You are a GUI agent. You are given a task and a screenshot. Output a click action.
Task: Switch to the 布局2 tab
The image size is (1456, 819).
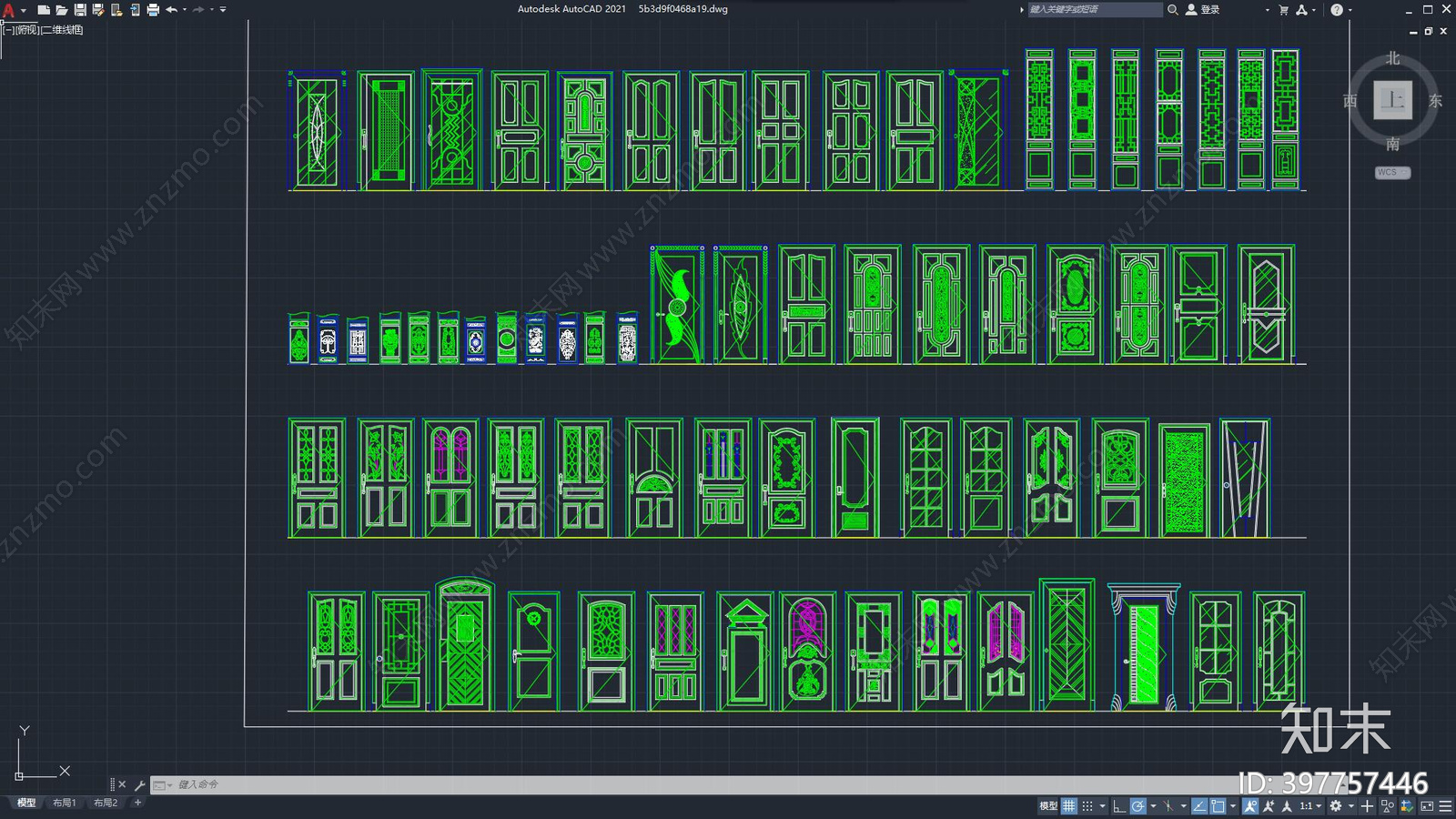coord(106,803)
